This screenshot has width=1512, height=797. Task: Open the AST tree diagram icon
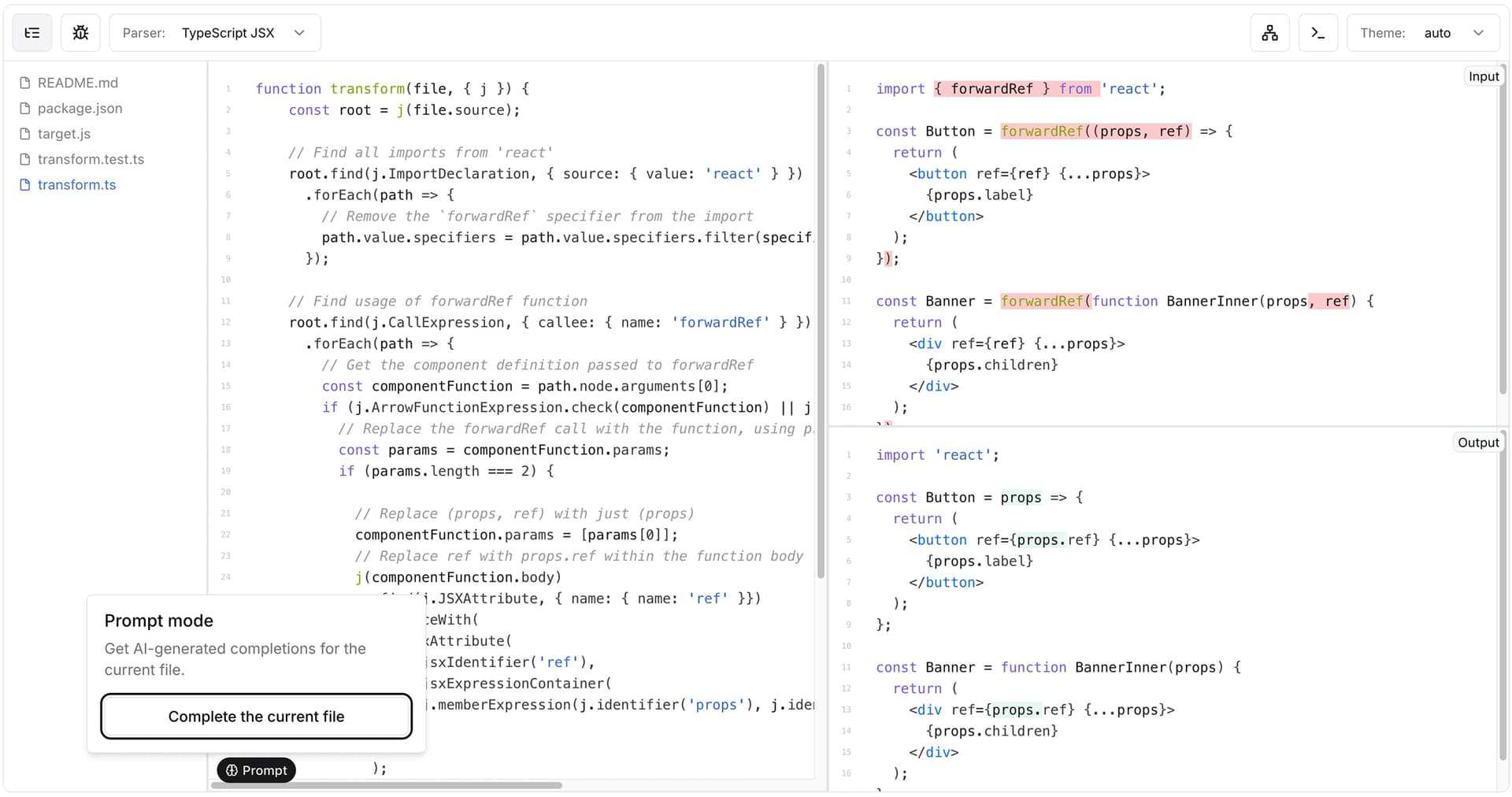click(1269, 33)
